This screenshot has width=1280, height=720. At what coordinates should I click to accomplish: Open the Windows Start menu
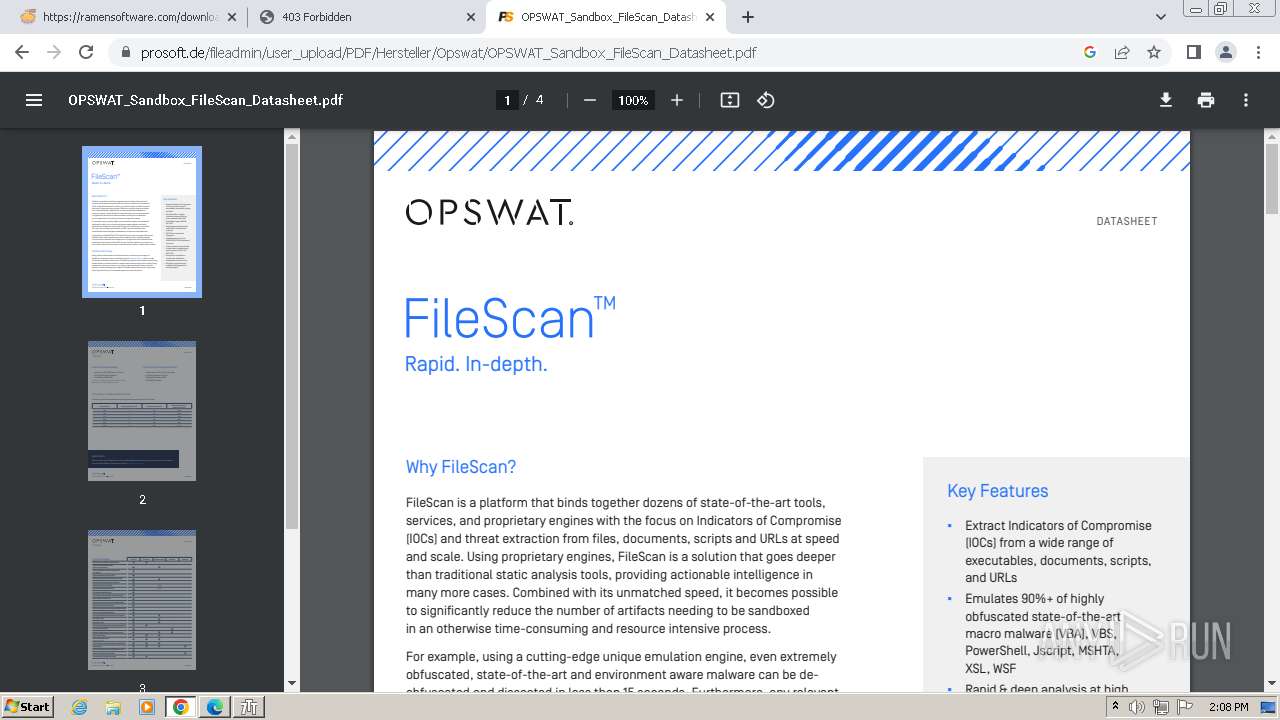click(28, 706)
